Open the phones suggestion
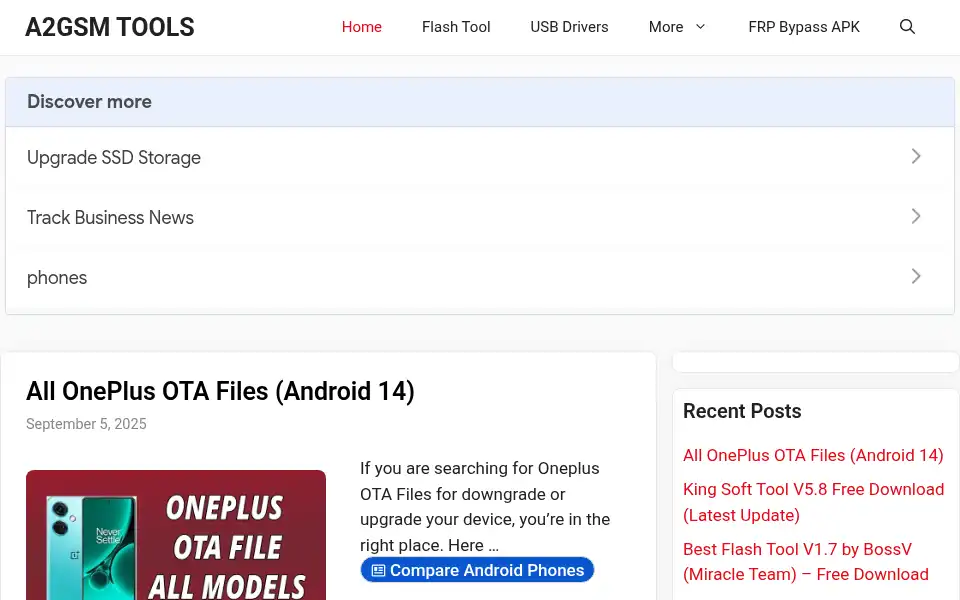Image resolution: width=960 pixels, height=600 pixels. tap(480, 277)
